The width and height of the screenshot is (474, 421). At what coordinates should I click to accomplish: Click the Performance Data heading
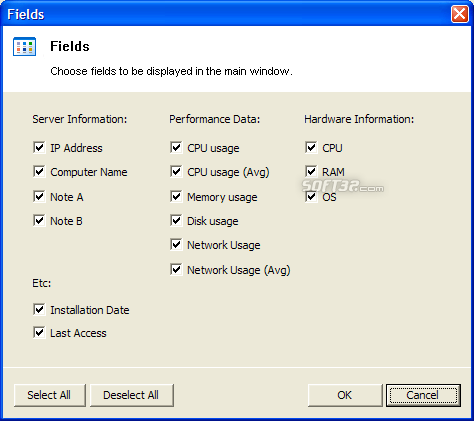pos(214,119)
